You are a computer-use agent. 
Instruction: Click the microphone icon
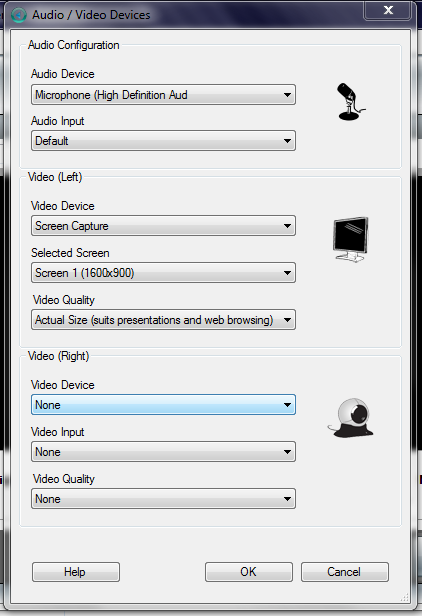tap(350, 101)
